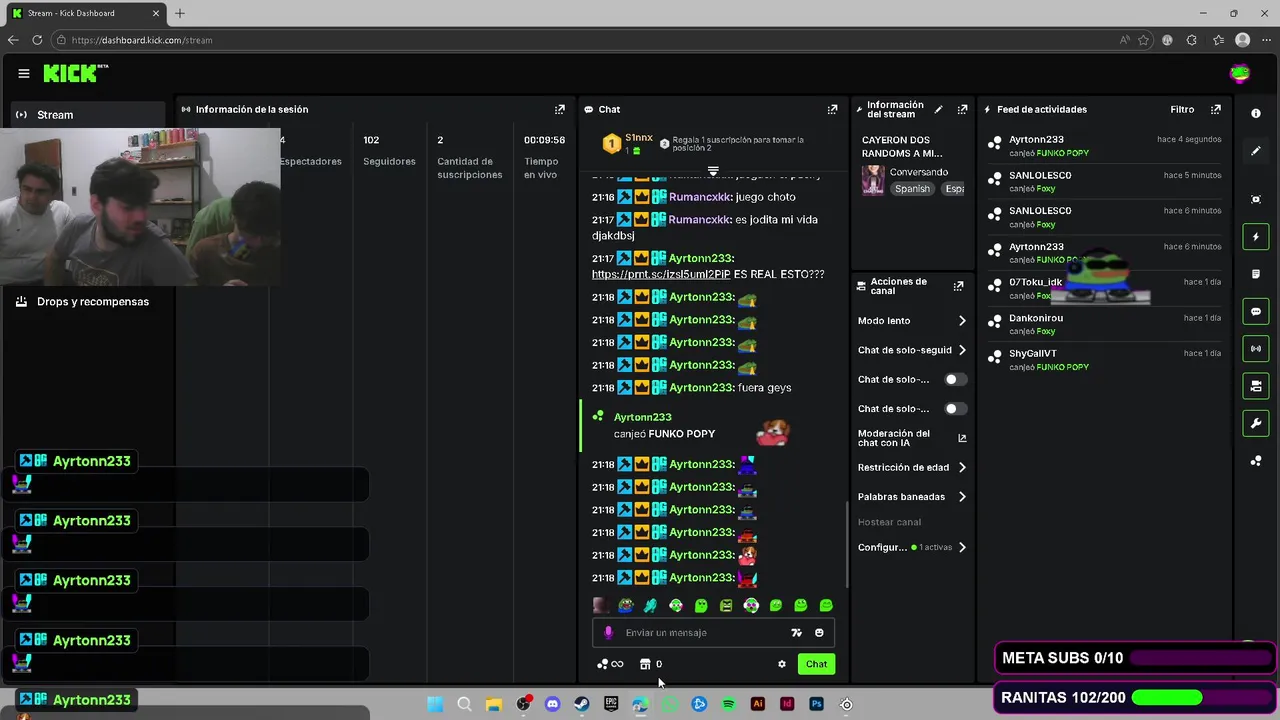Select the Spanish language tag

(912, 189)
